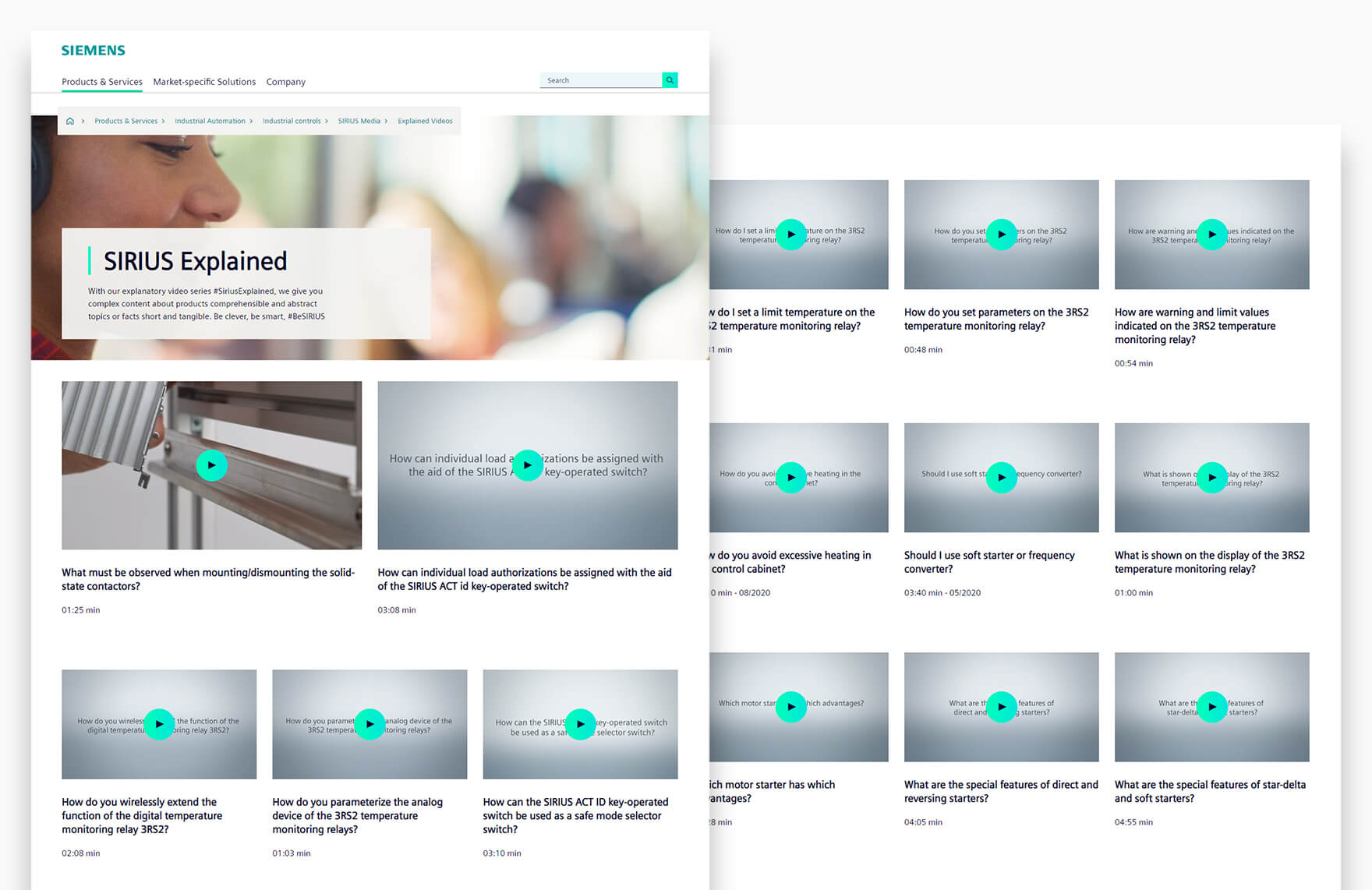The height and width of the screenshot is (890, 1372).
Task: Play the solid-state contactors mounting video
Action: point(211,465)
